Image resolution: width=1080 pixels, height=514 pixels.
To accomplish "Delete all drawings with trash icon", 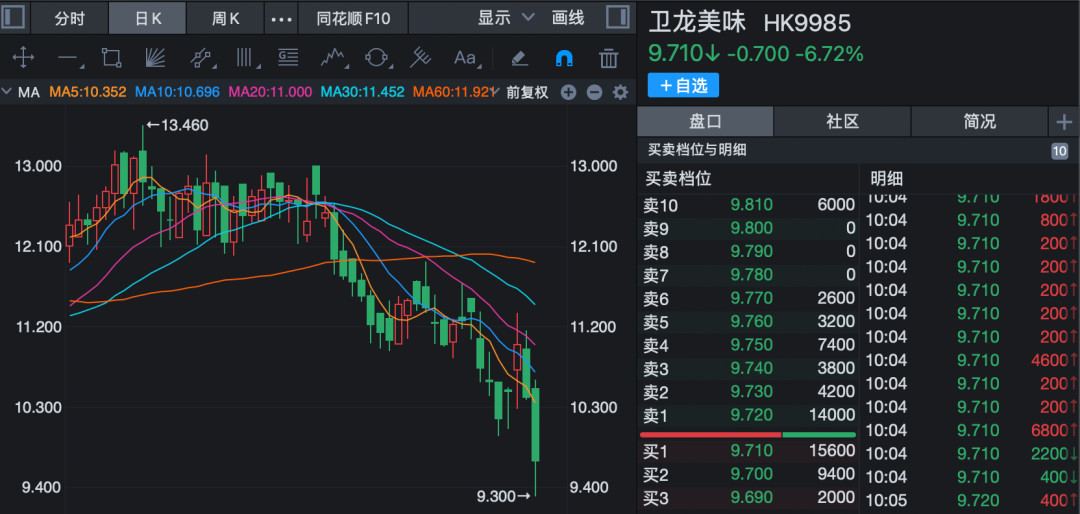I will [x=608, y=58].
